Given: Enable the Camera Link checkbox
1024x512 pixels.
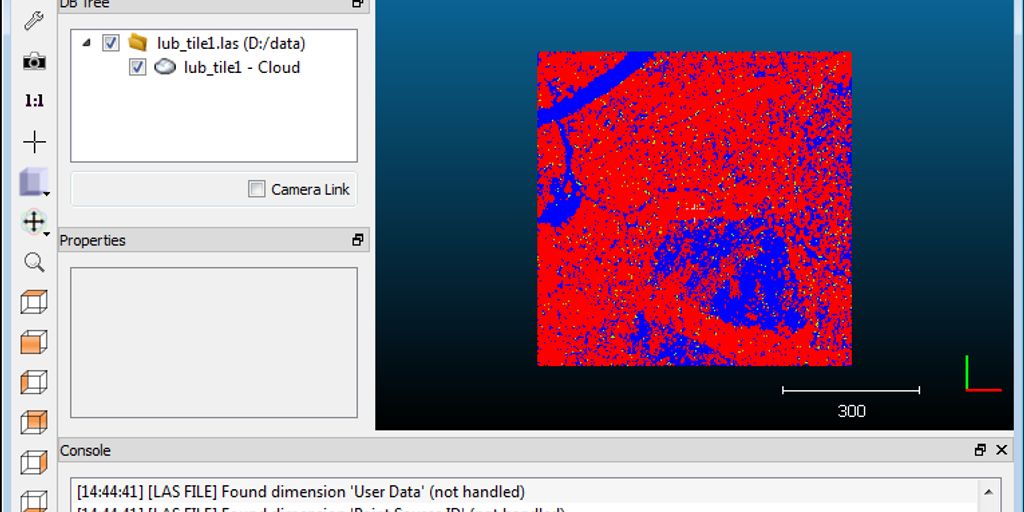Looking at the screenshot, I should (x=257, y=189).
